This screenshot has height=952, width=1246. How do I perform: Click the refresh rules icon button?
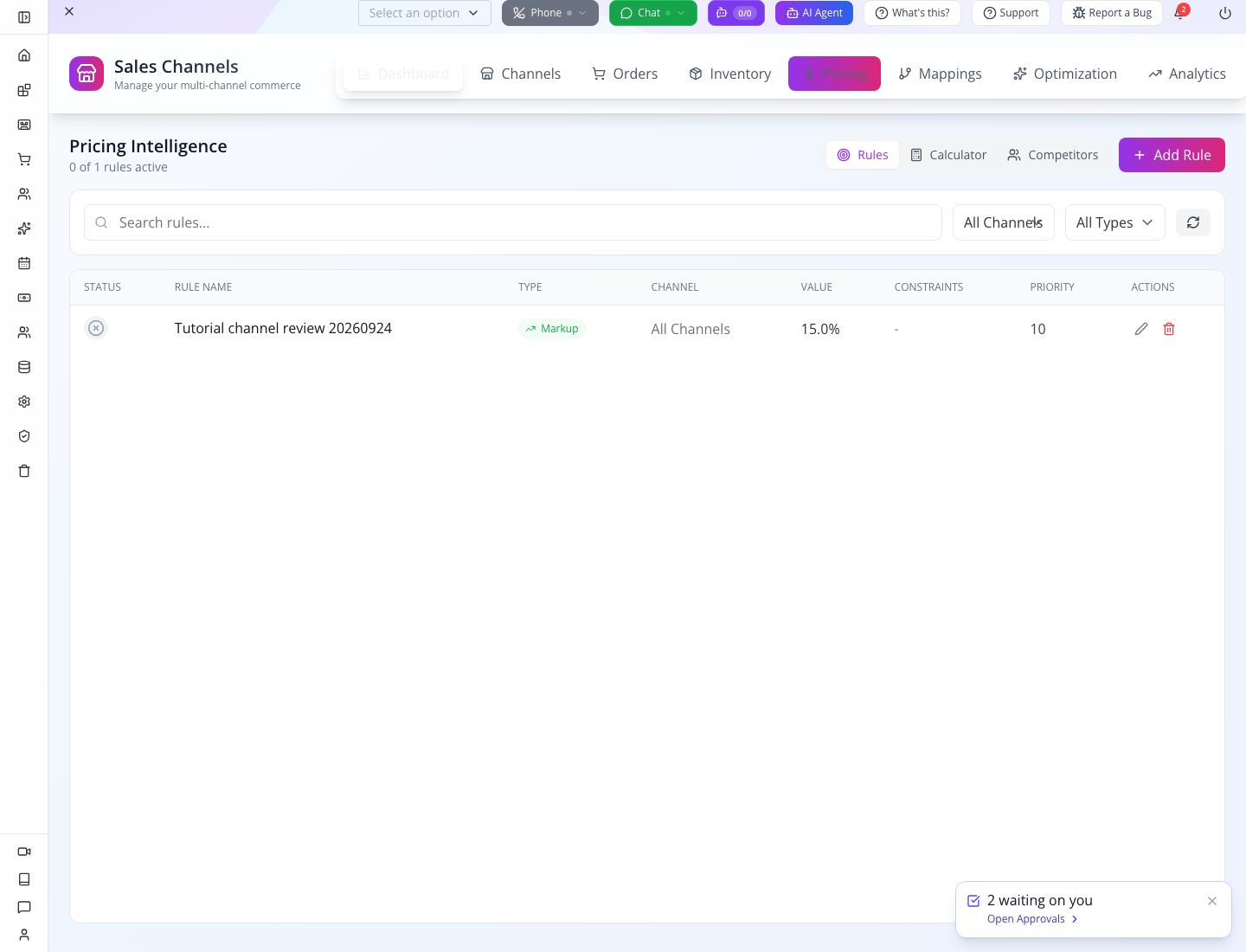1193,222
